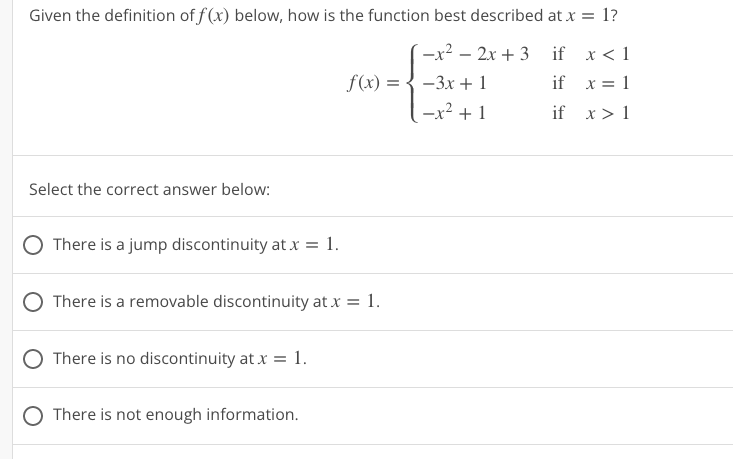Mark the not enough information radio button
This screenshot has height=459, width=733.
pyautogui.click(x=33, y=416)
